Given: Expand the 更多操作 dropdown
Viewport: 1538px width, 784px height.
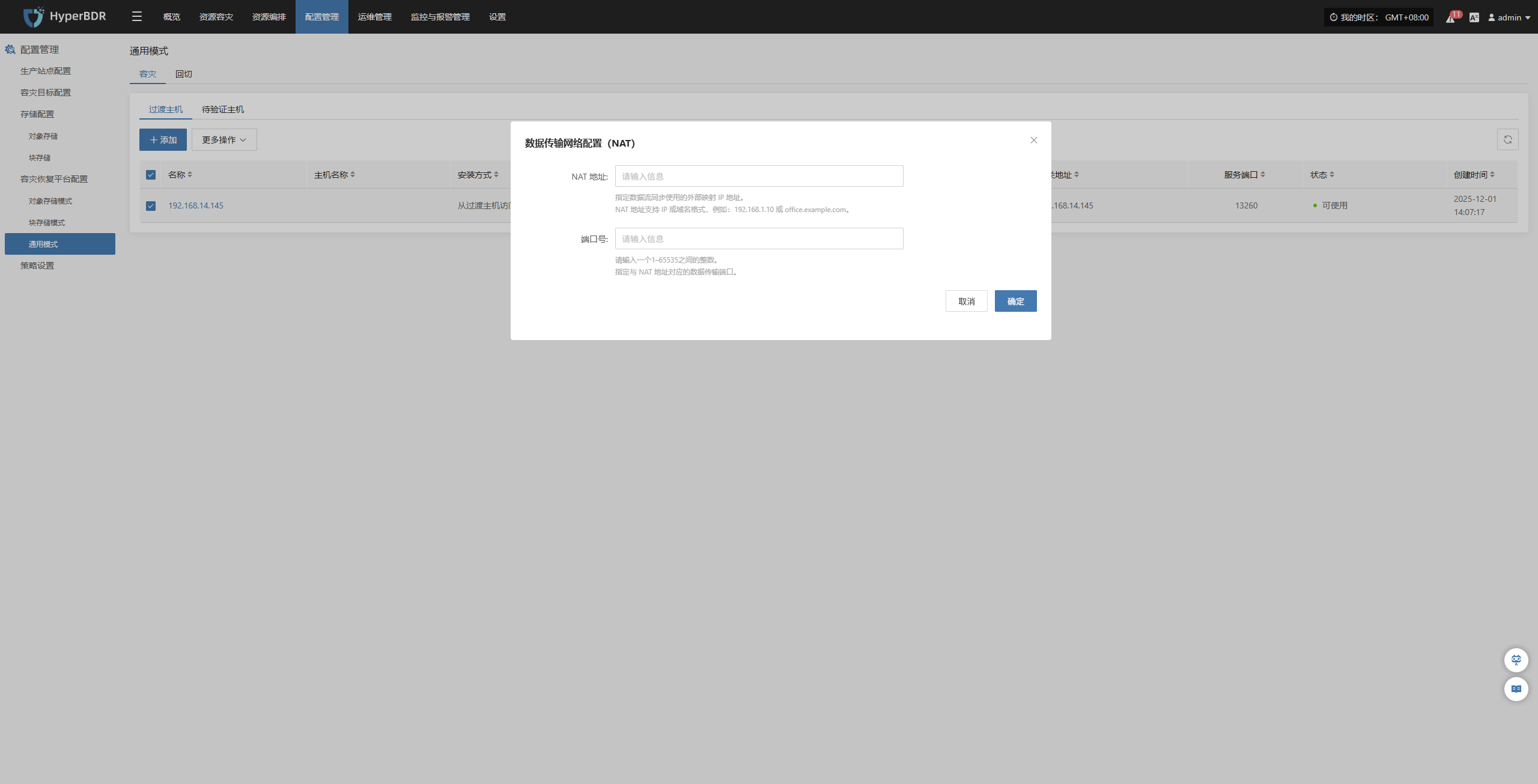Looking at the screenshot, I should [224, 140].
